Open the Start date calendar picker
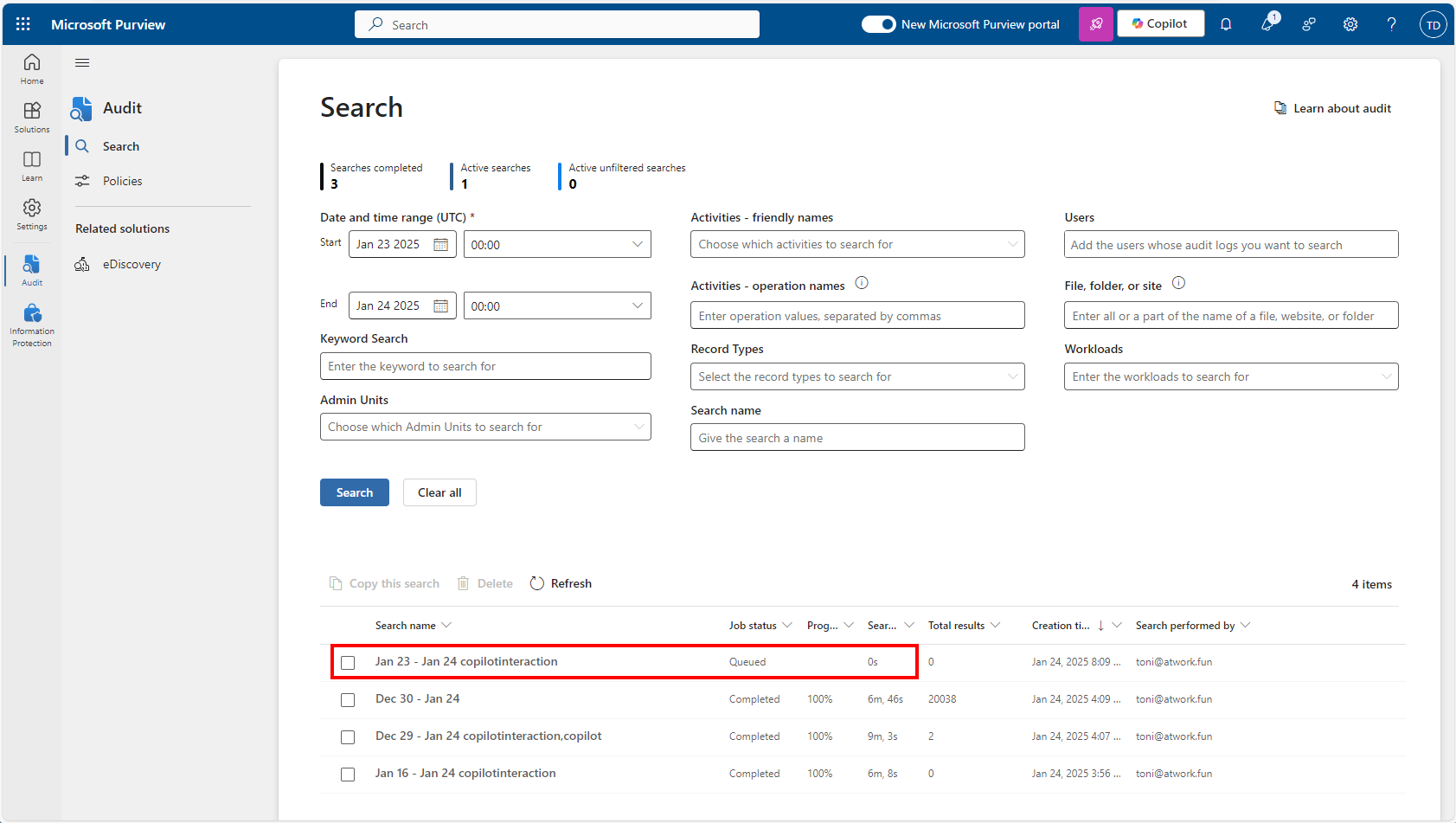1456x823 pixels. [440, 245]
